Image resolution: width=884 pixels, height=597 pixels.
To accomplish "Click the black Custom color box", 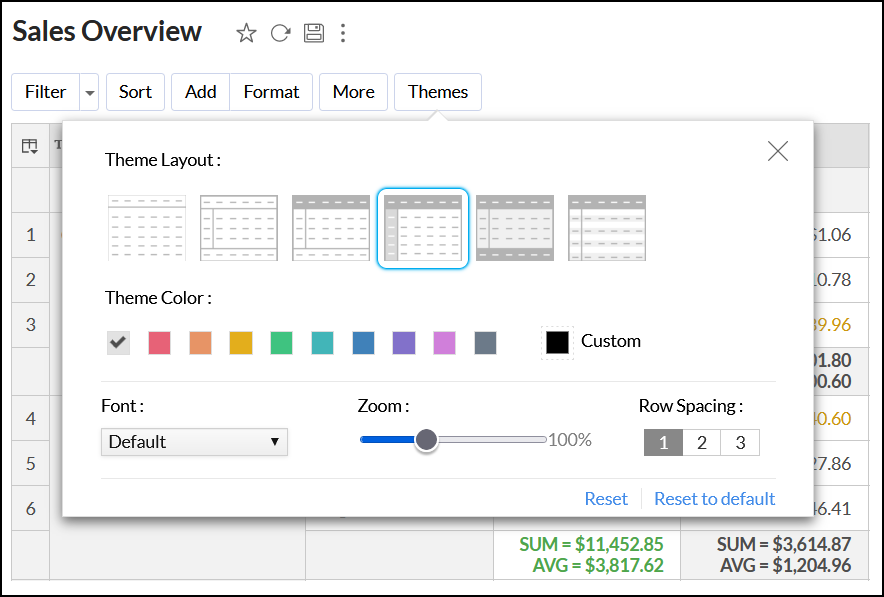I will point(557,342).
